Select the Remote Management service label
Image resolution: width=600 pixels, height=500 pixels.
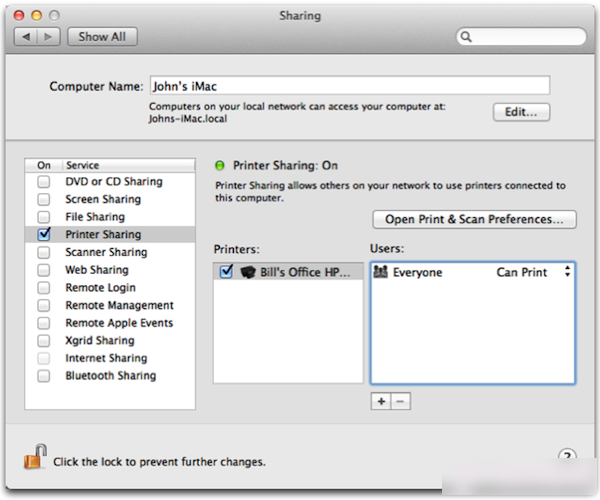point(119,305)
